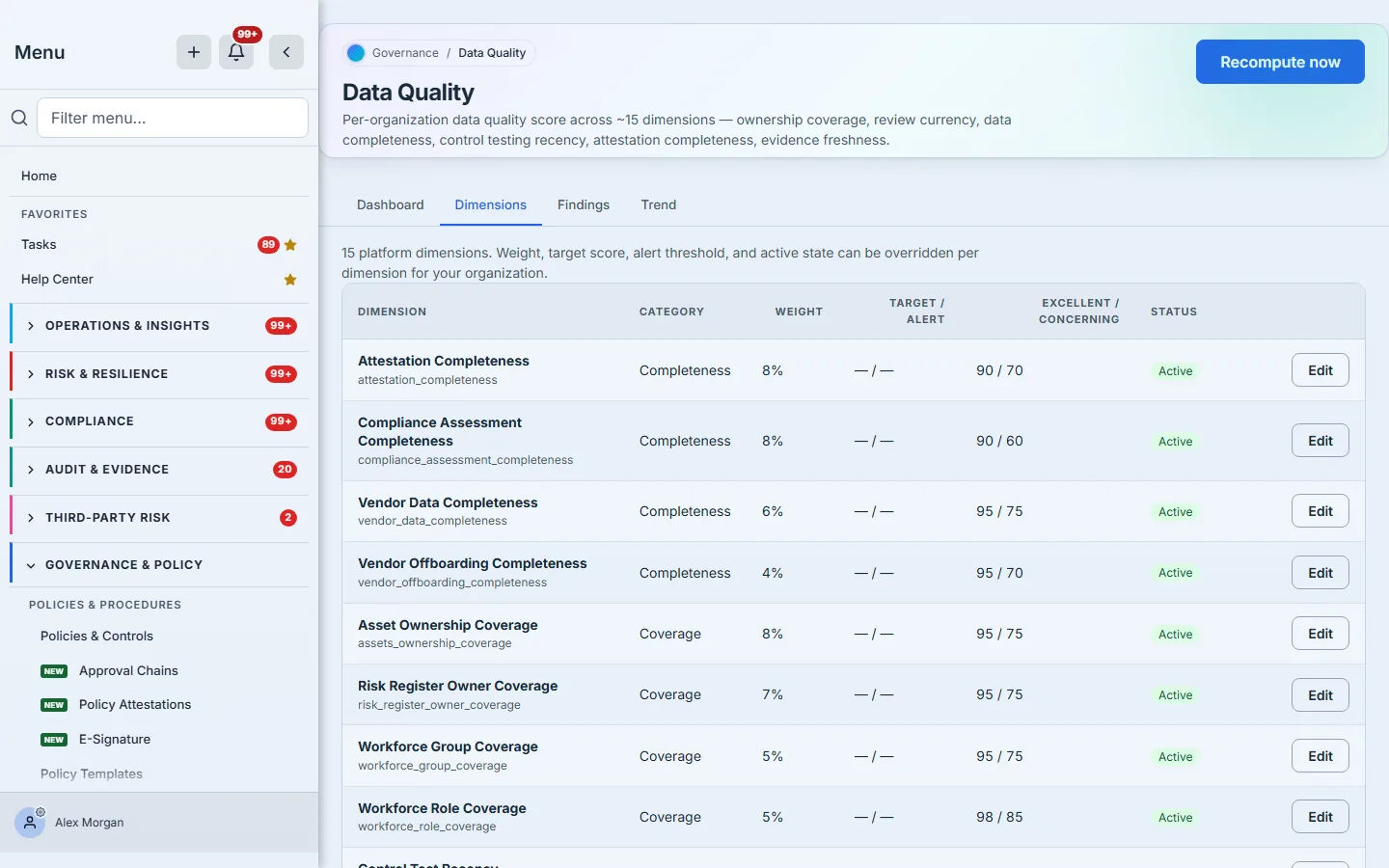Image resolution: width=1389 pixels, height=868 pixels.
Task: Click the 20 badge on Audit & Evidence
Action: click(285, 470)
